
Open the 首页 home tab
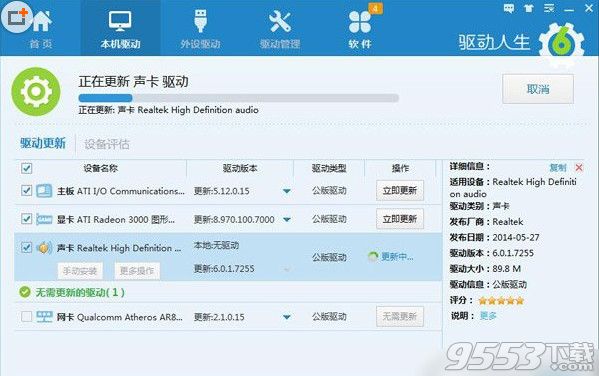pos(41,30)
